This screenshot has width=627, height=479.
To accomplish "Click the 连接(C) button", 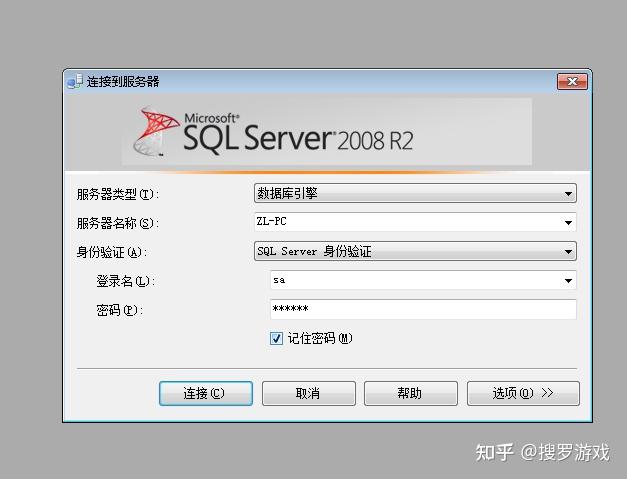I will tap(206, 393).
